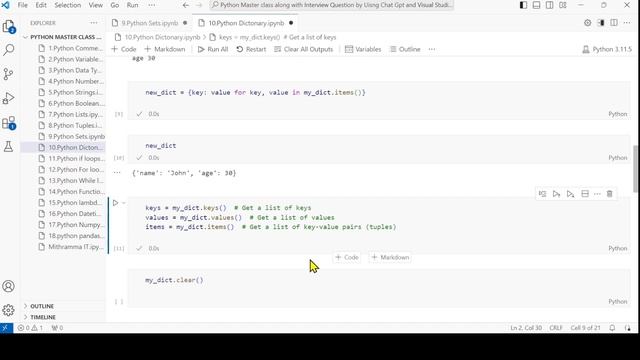Open the Testing flask view
This screenshot has width=640, height=360.
tap(8, 147)
